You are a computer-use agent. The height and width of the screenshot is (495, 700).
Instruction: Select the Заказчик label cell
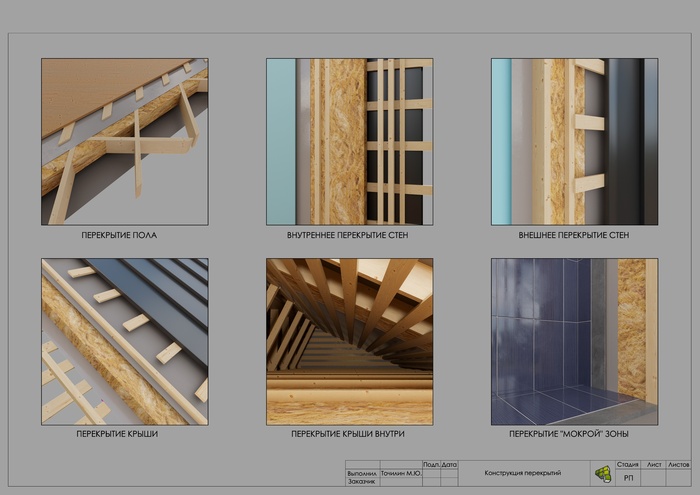(x=360, y=482)
